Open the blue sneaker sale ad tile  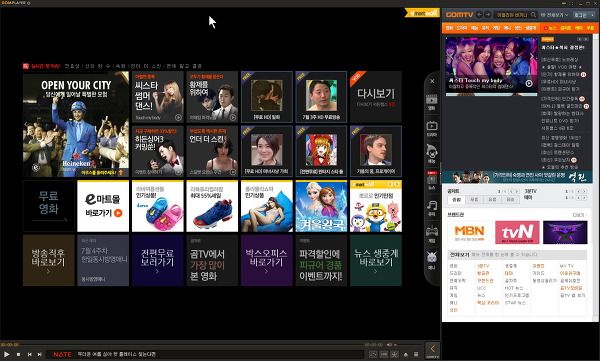[212, 206]
